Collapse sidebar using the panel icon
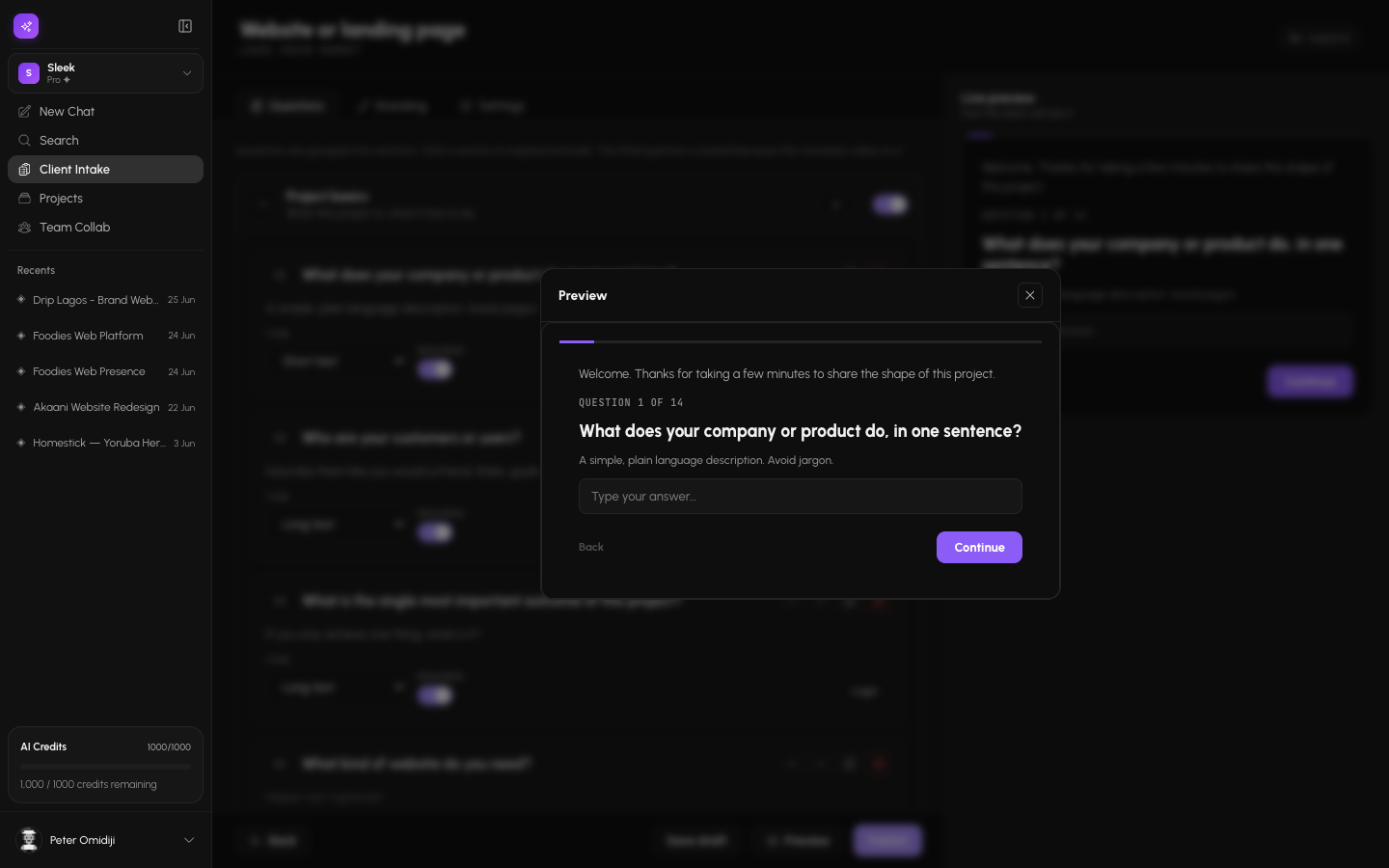Image resolution: width=1389 pixels, height=868 pixels. coord(185,26)
